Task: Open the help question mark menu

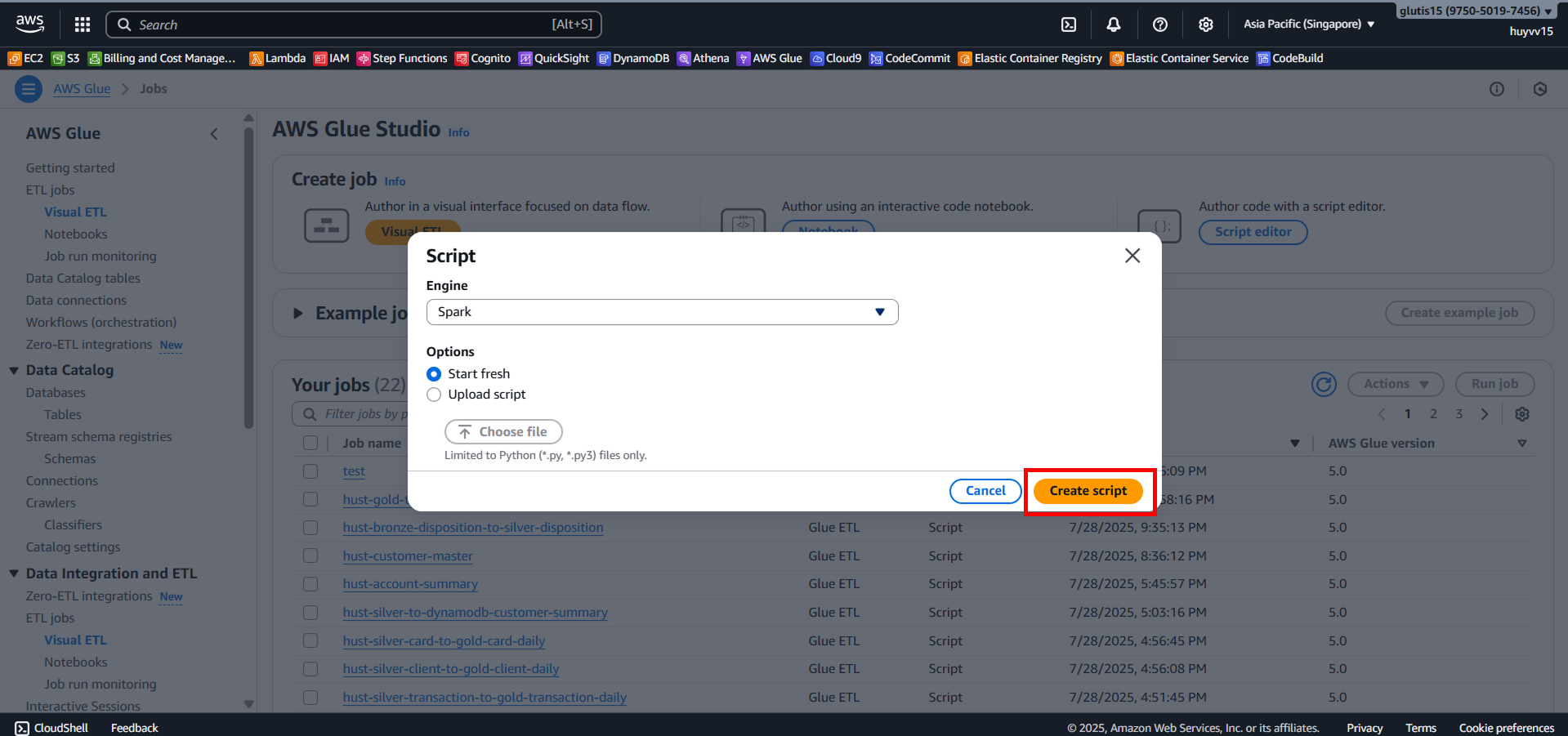Action: click(x=1159, y=25)
